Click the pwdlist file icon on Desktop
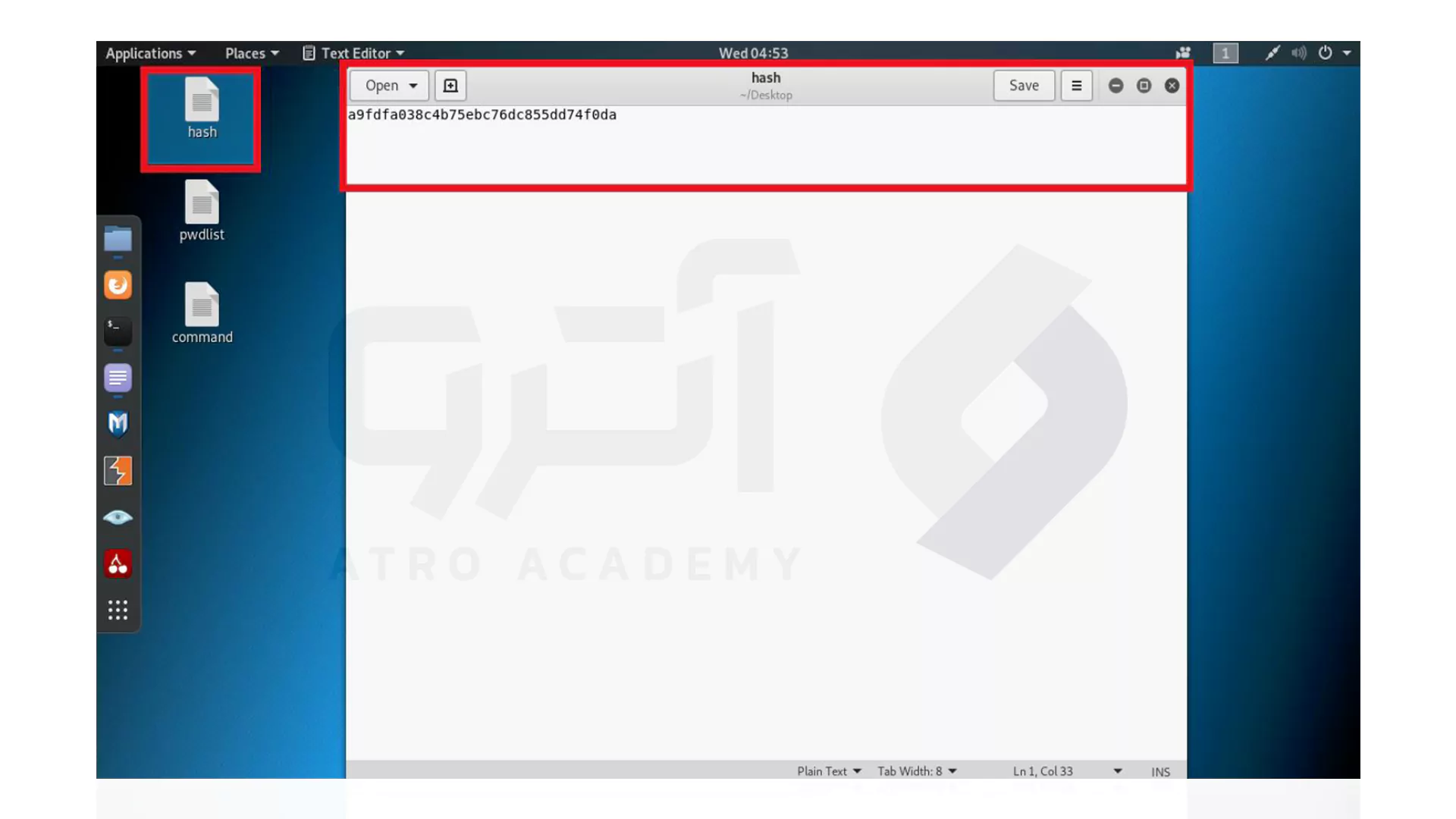 pos(202,210)
